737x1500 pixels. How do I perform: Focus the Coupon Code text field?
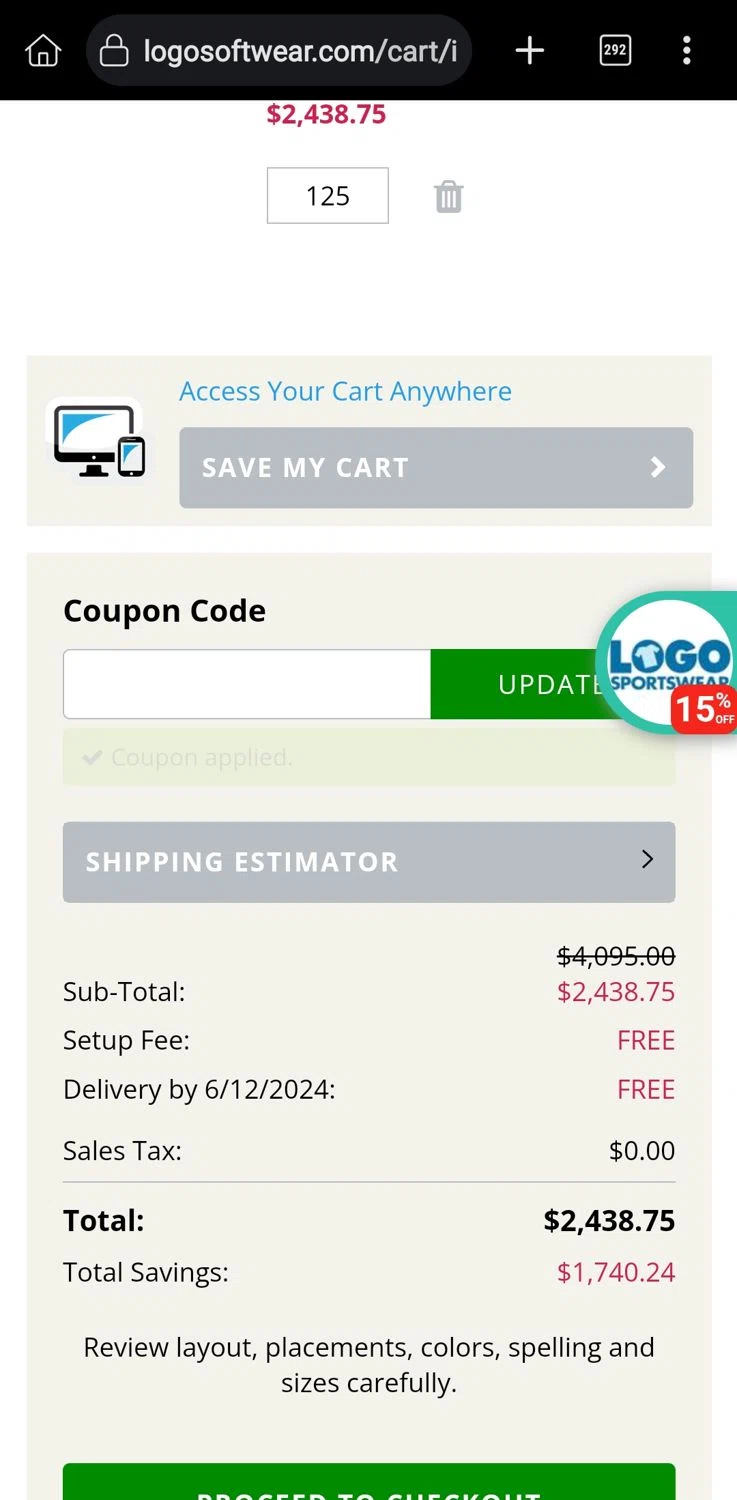pyautogui.click(x=247, y=684)
